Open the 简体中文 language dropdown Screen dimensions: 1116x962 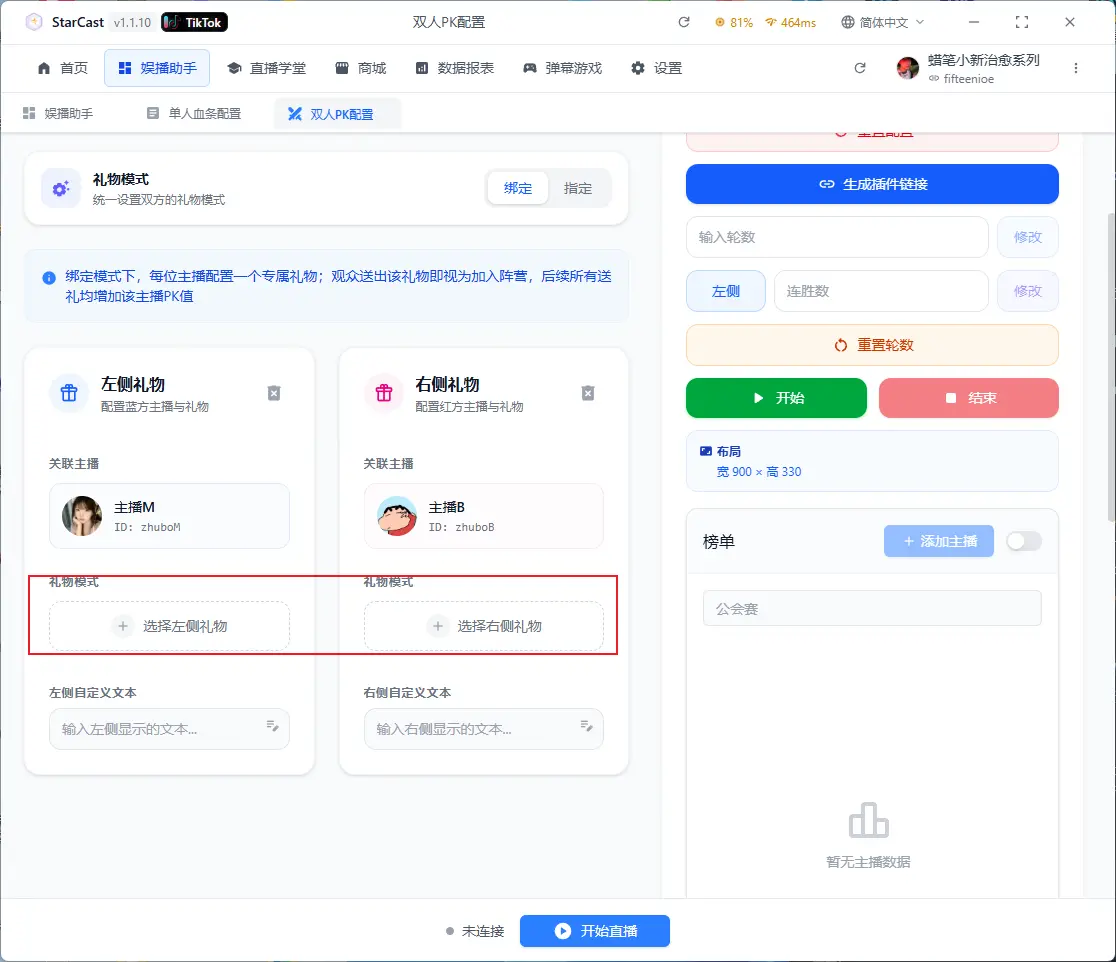pyautogui.click(x=883, y=22)
